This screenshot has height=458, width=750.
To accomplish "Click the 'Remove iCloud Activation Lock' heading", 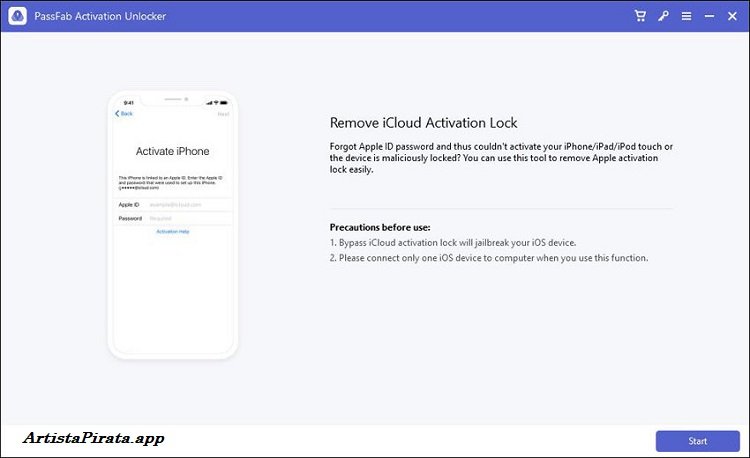I will click(423, 123).
